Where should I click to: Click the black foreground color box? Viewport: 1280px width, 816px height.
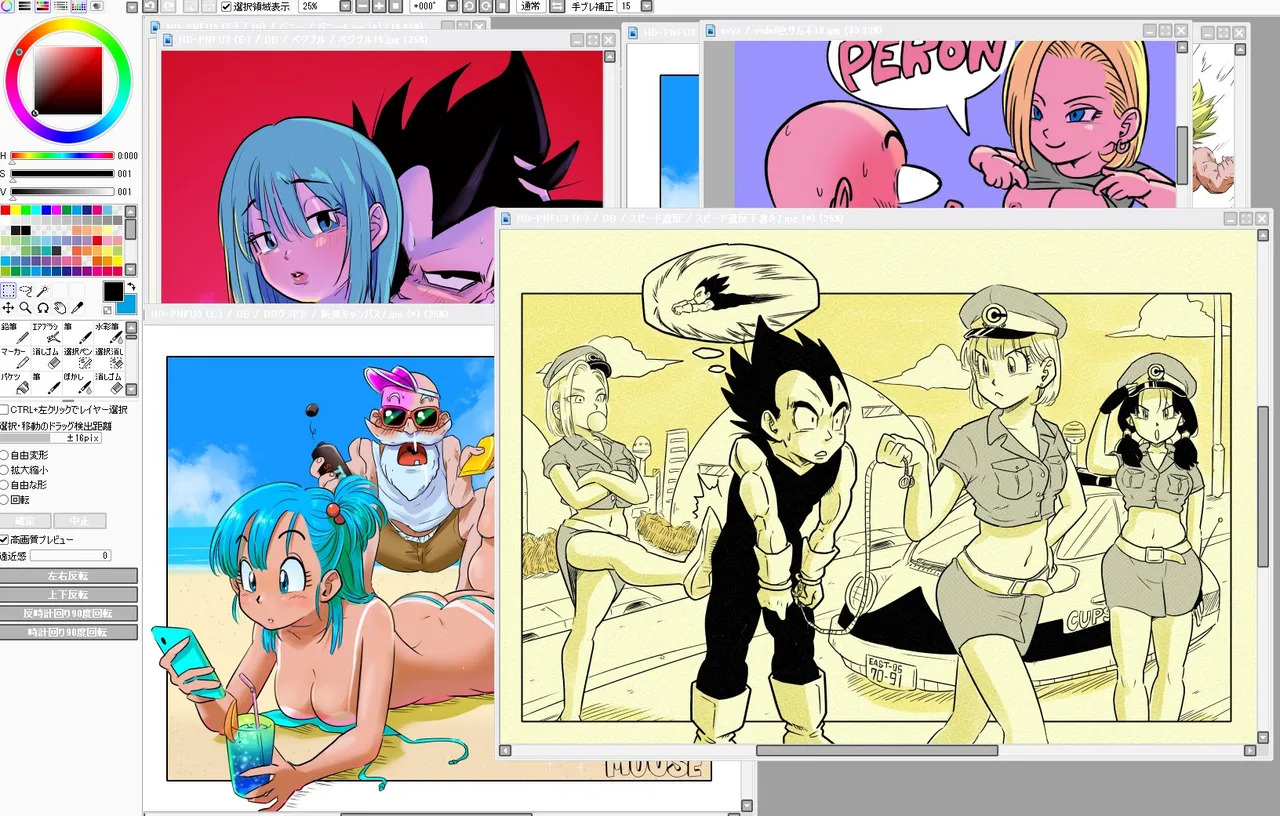[113, 291]
